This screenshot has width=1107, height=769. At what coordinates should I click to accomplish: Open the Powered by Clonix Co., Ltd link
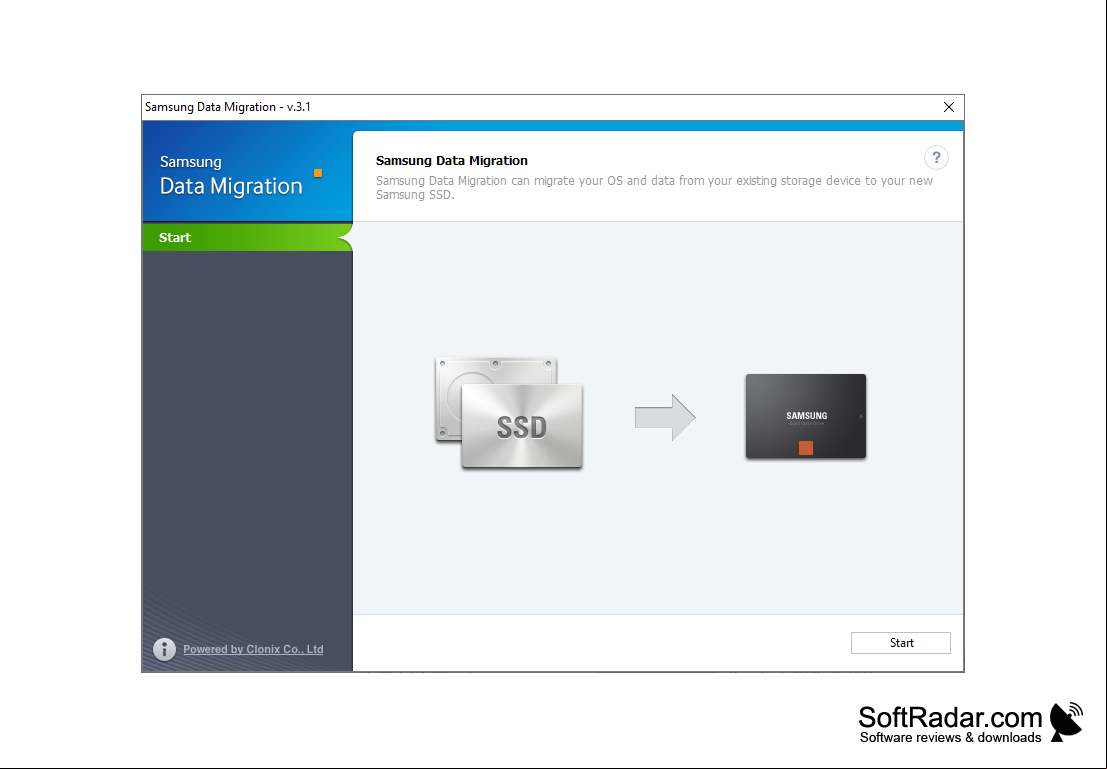click(253, 649)
